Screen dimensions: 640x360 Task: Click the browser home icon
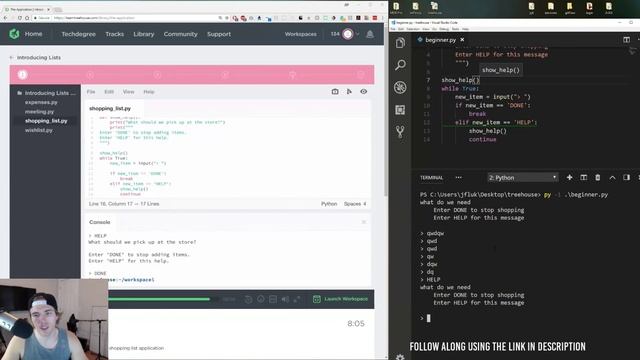(x=27, y=18)
